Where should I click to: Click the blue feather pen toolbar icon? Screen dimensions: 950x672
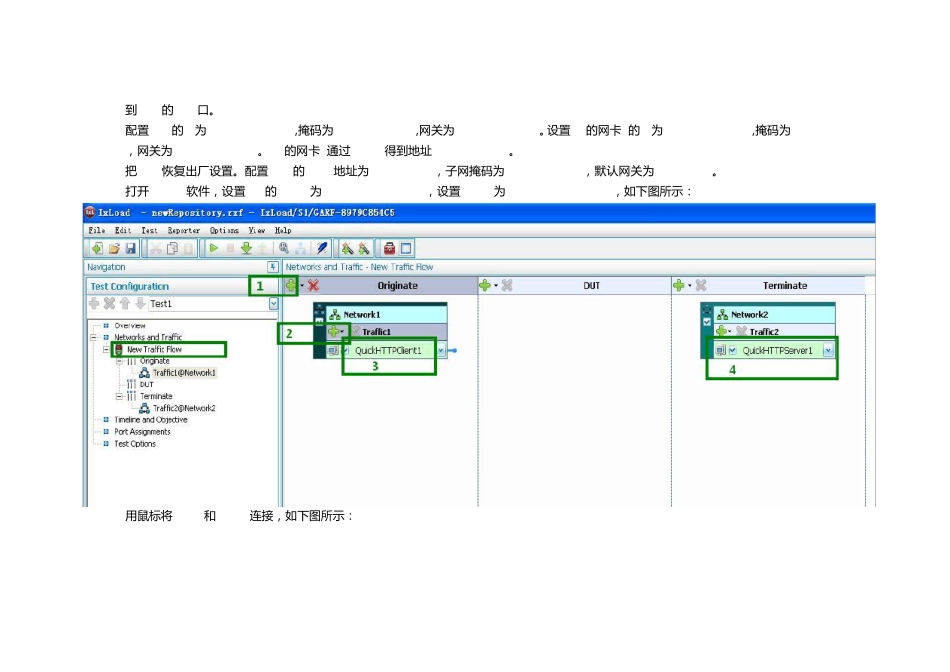322,248
